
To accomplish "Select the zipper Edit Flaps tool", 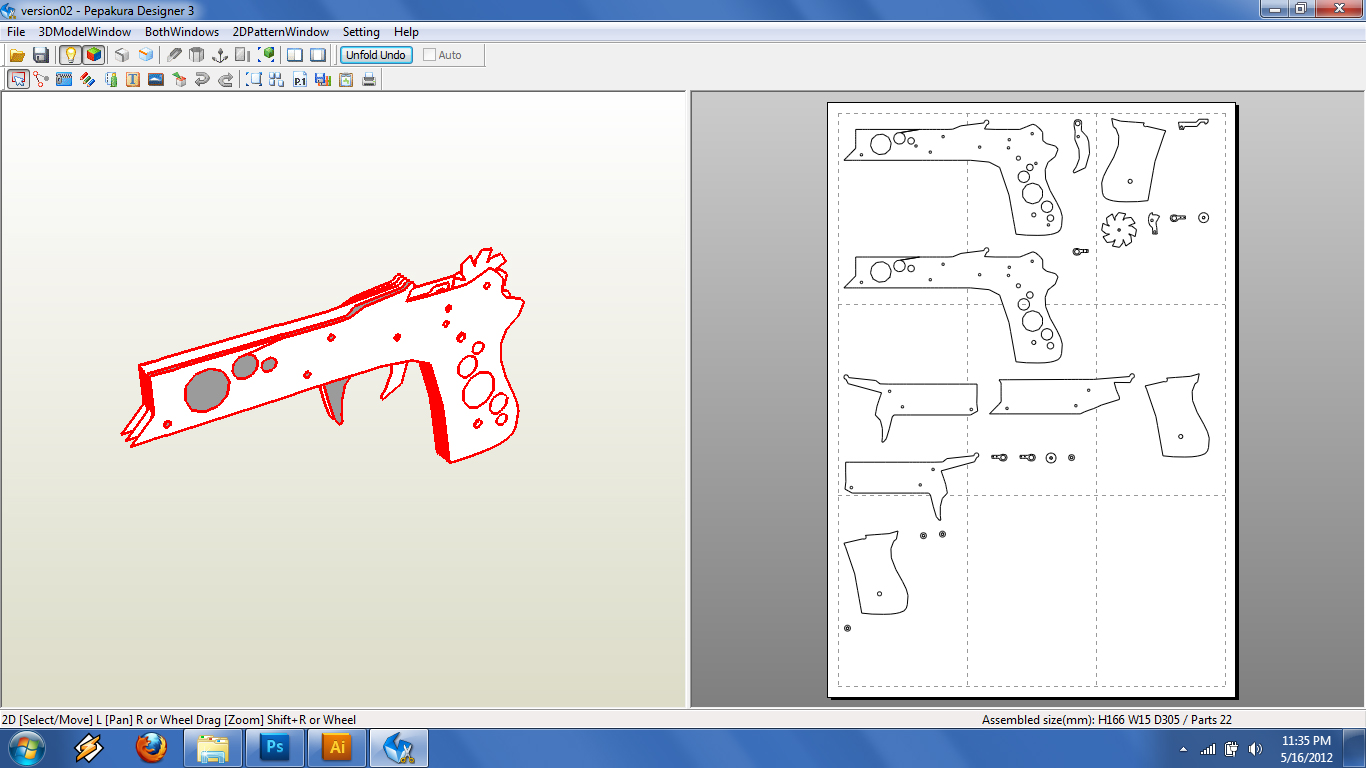I will coord(64,79).
